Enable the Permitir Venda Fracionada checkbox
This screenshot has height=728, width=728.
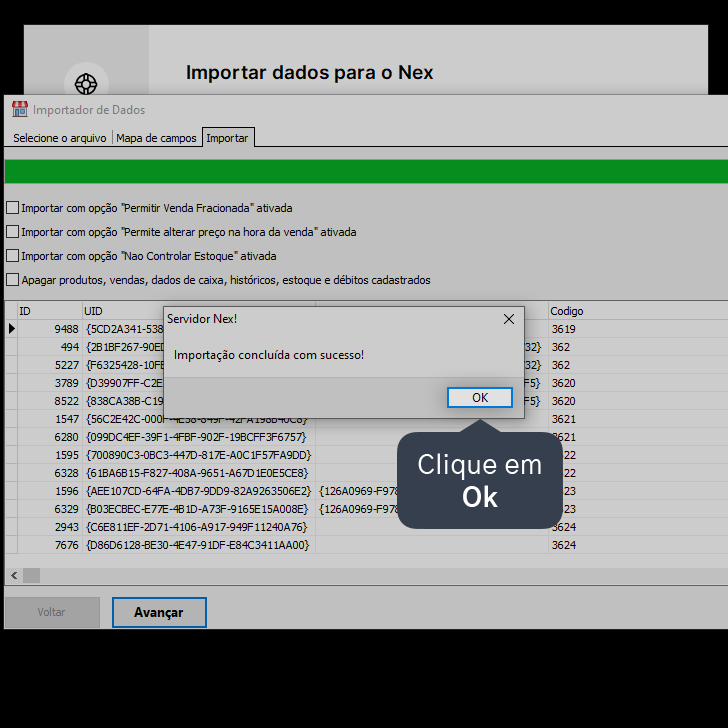(x=13, y=208)
